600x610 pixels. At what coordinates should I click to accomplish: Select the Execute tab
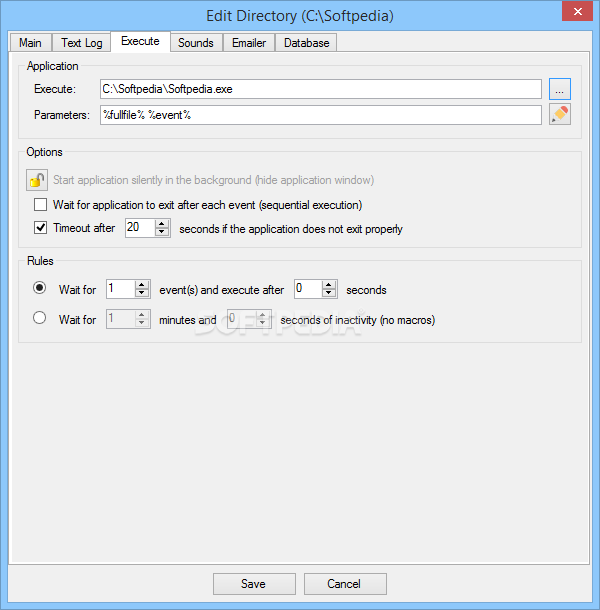(x=140, y=41)
